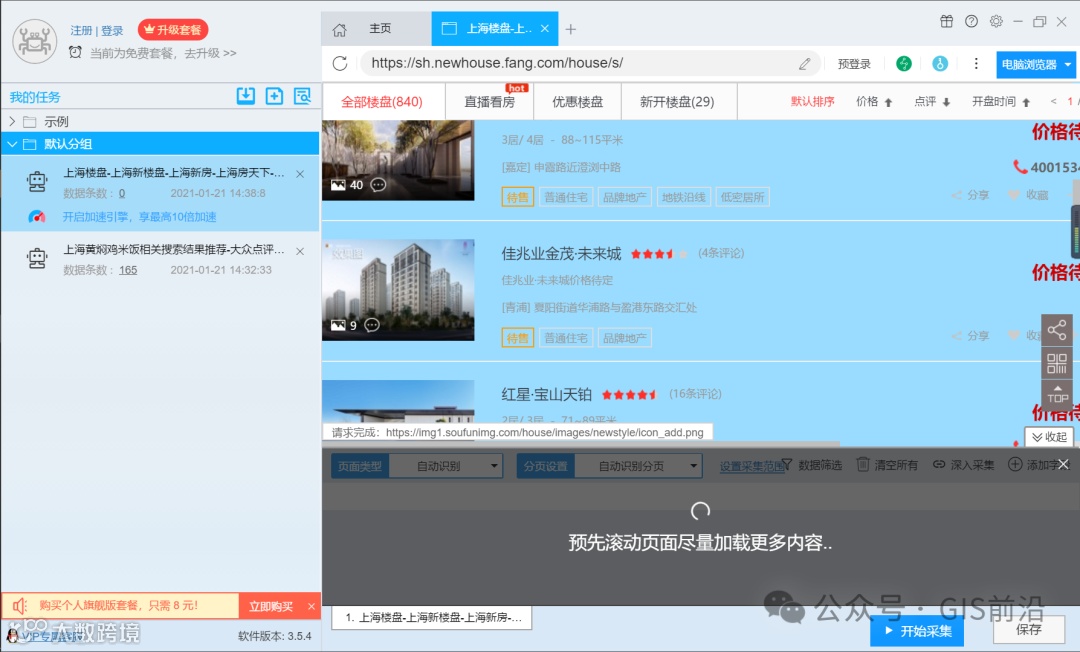Click the pencil edit icon in URL bar
1080x652 pixels.
tap(804, 64)
